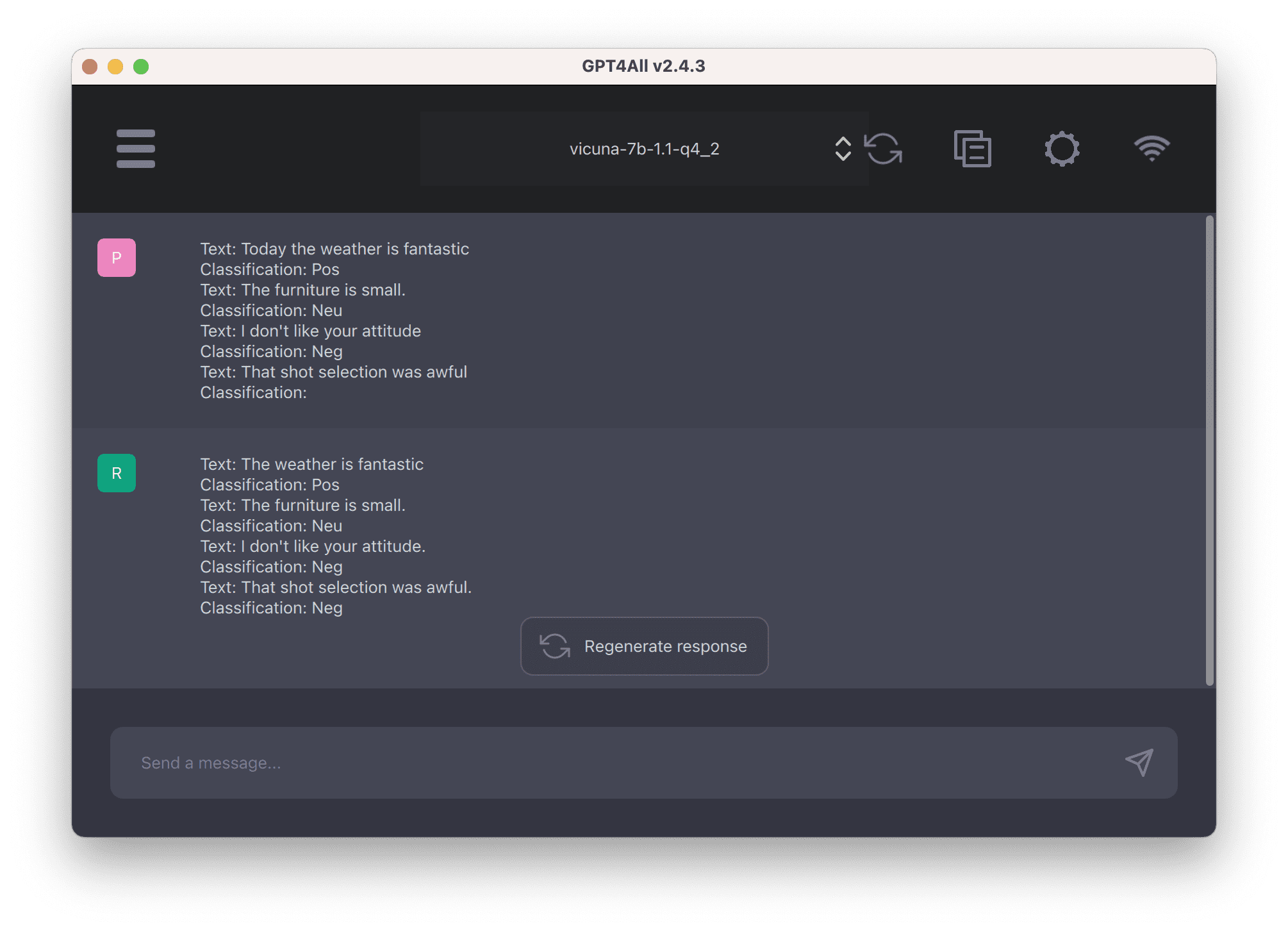The image size is (1288, 932).
Task: Click the response avatar labeled R
Action: point(116,472)
